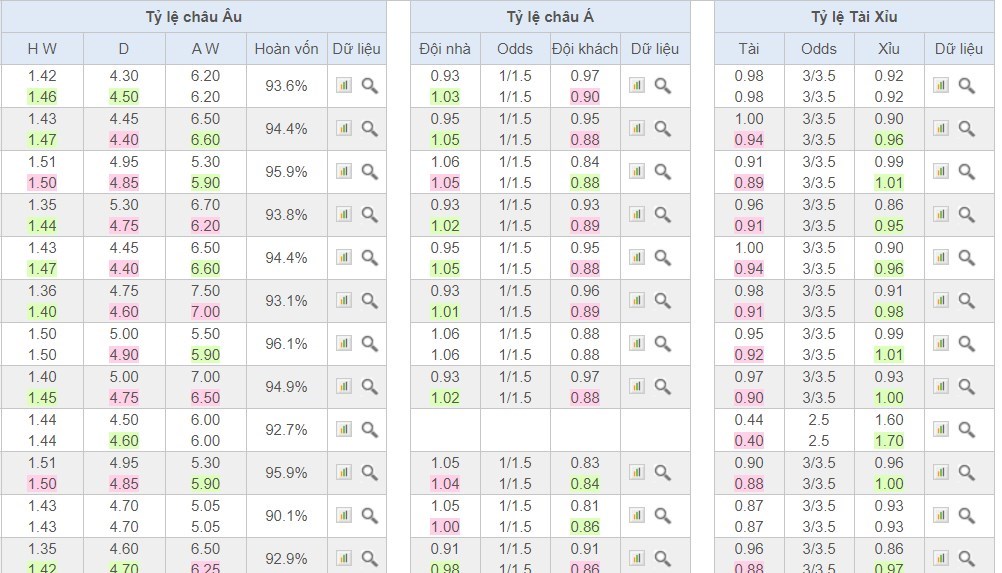
Task: Click magnifier icon in the 94.9% payout row
Action: (x=369, y=386)
